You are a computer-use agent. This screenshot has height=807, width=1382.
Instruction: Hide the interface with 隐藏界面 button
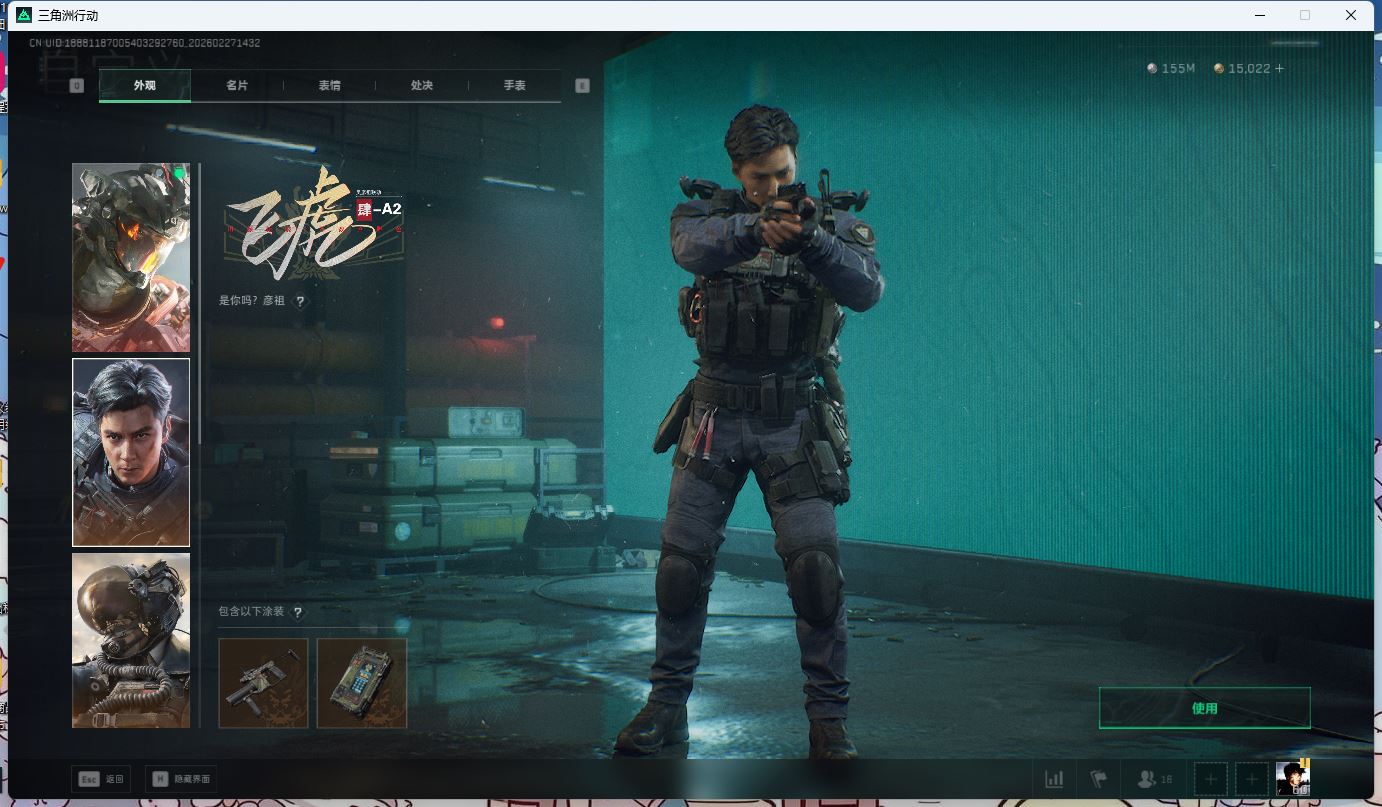181,779
